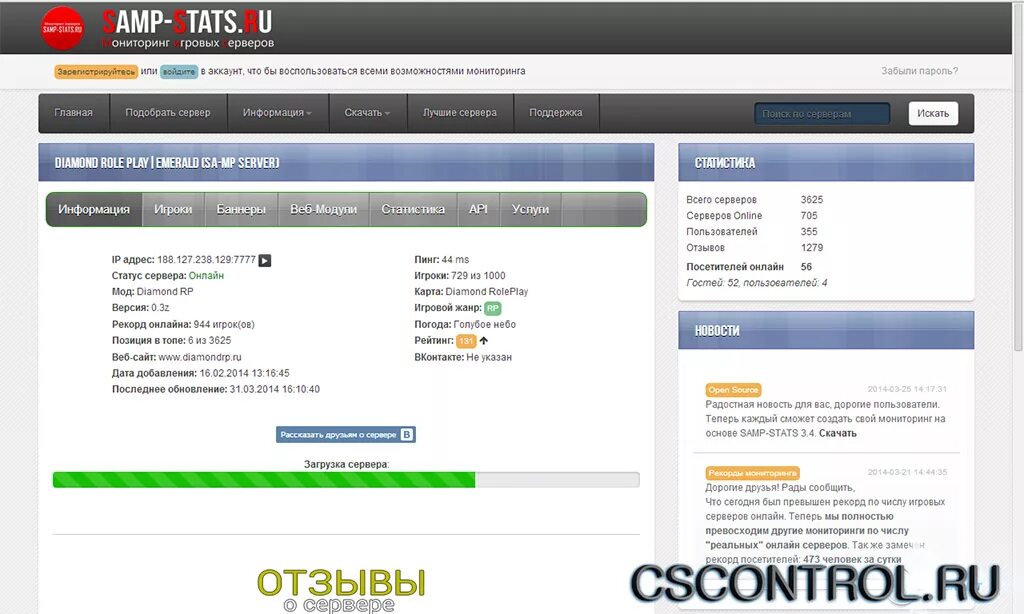This screenshot has width=1024, height=614.
Task: Click the Последнее обновление 31.03.2014 text
Action: tap(216, 389)
